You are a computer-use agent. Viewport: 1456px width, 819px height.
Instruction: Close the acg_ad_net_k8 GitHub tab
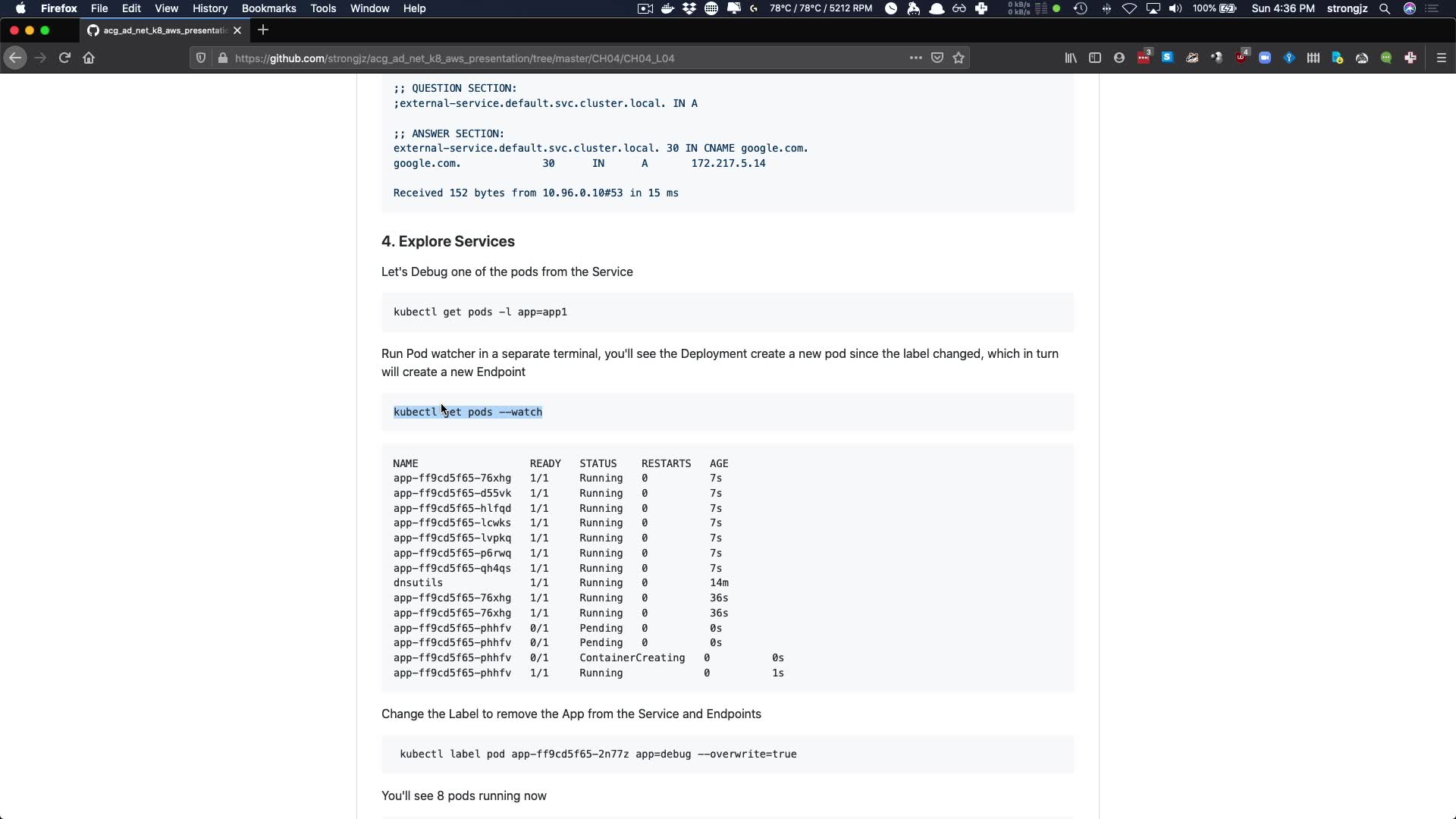coord(237,30)
